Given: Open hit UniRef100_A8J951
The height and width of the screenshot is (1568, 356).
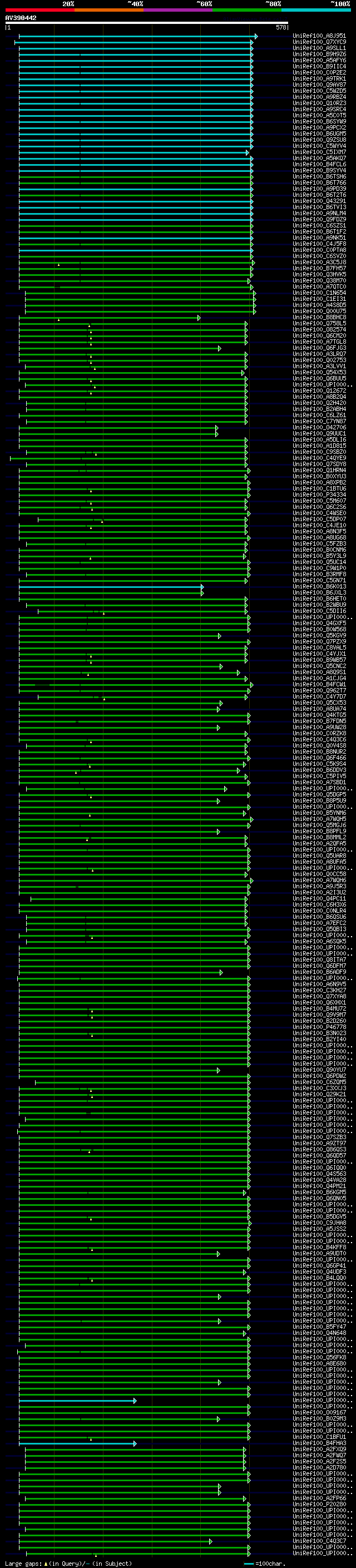Looking at the screenshot, I should tap(319, 36).
